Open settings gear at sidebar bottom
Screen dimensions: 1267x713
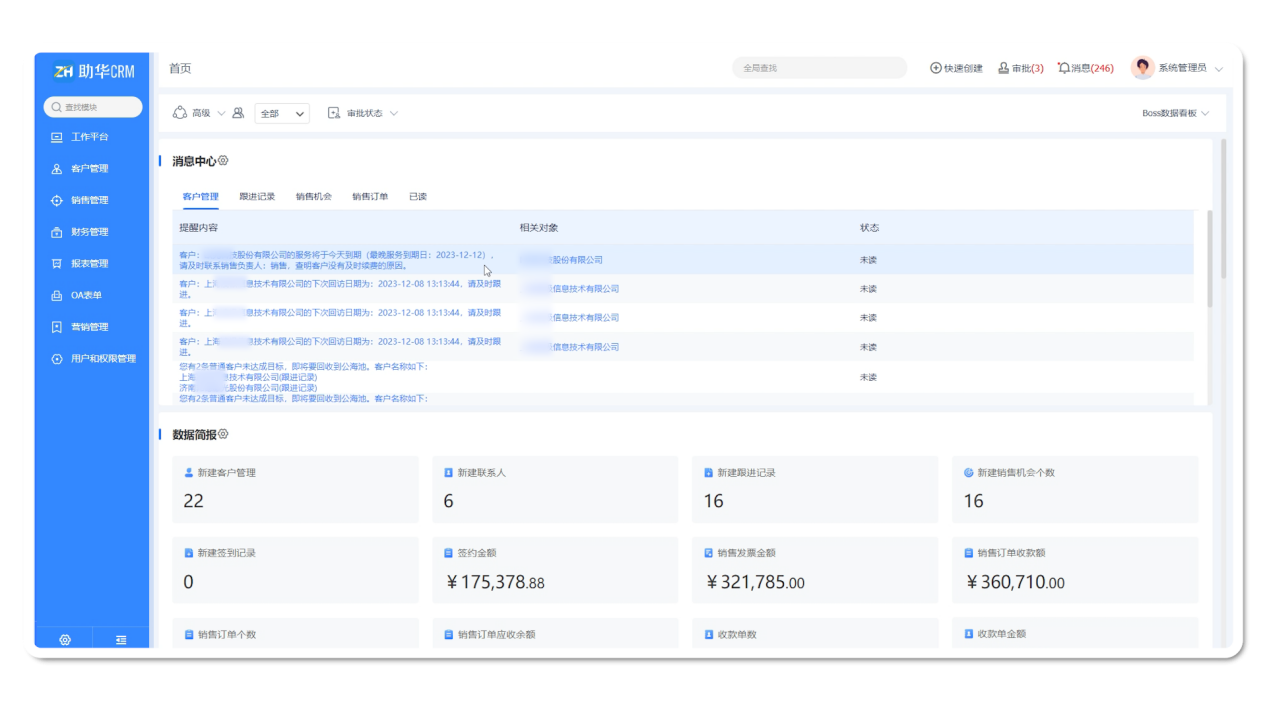(65, 640)
